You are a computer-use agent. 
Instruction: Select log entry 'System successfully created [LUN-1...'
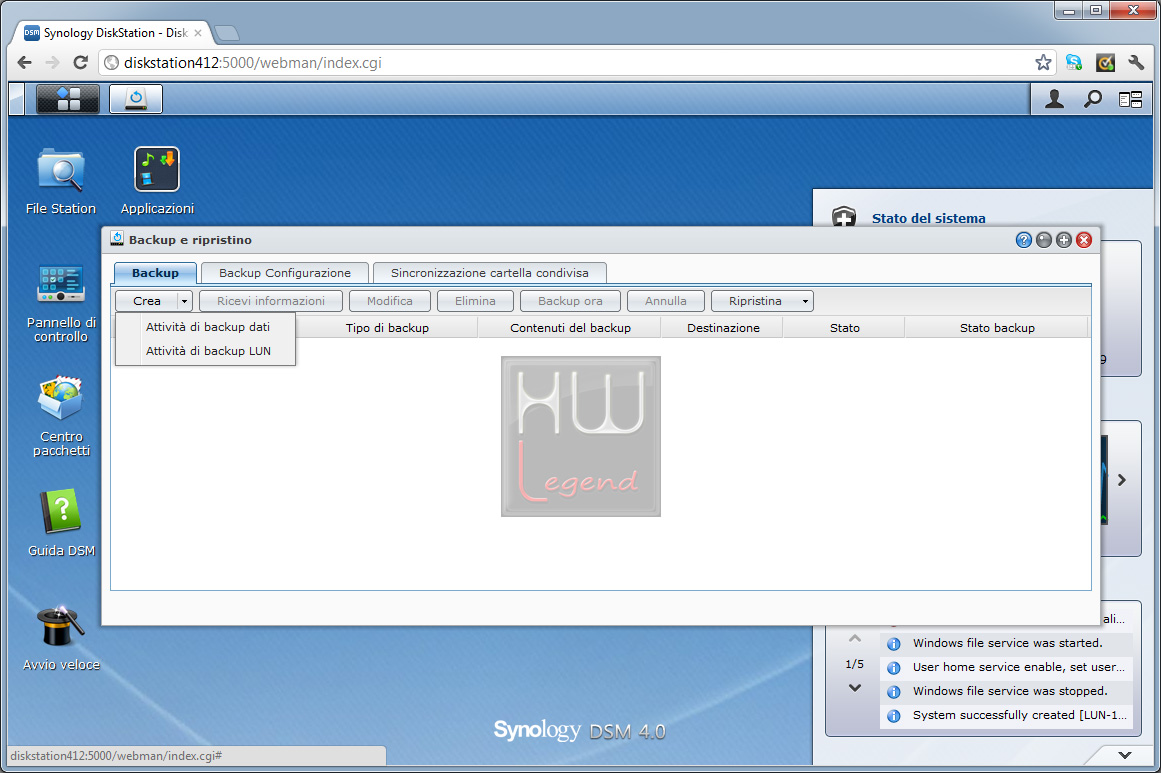tap(1006, 715)
